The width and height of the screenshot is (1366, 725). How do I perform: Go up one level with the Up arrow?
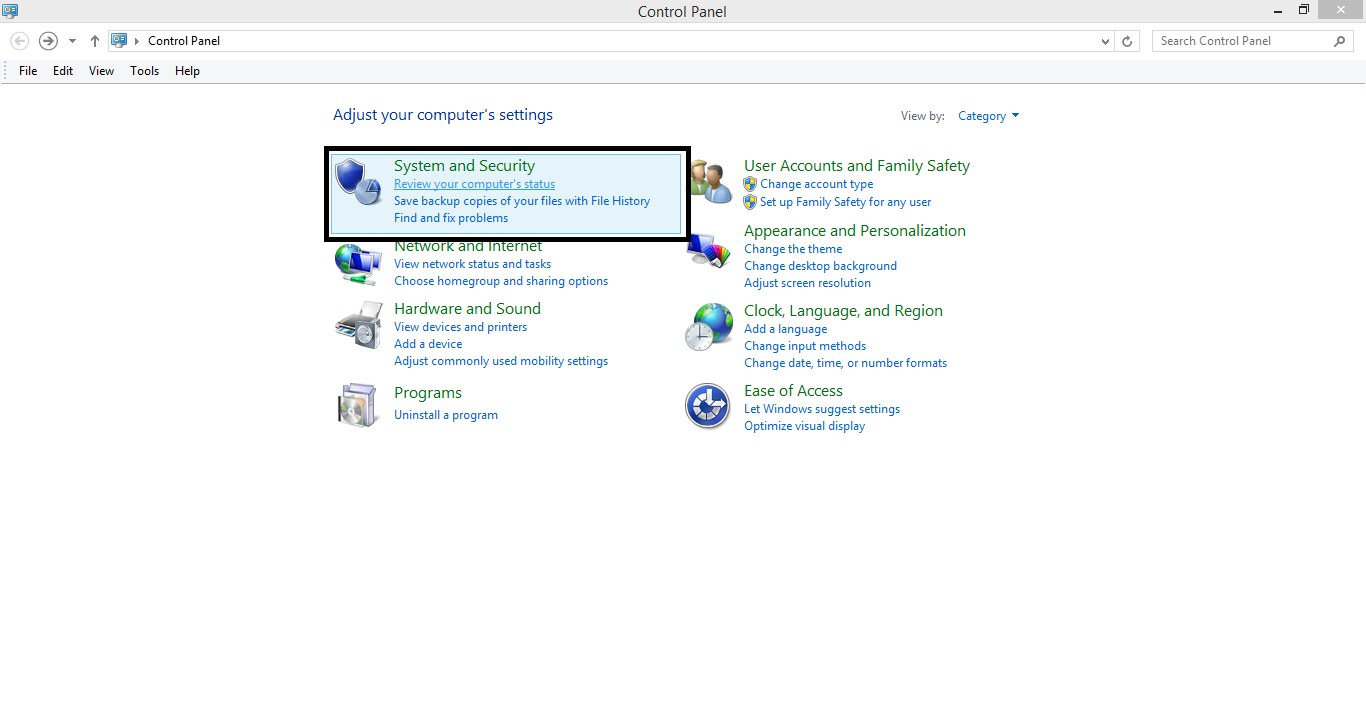tap(95, 41)
